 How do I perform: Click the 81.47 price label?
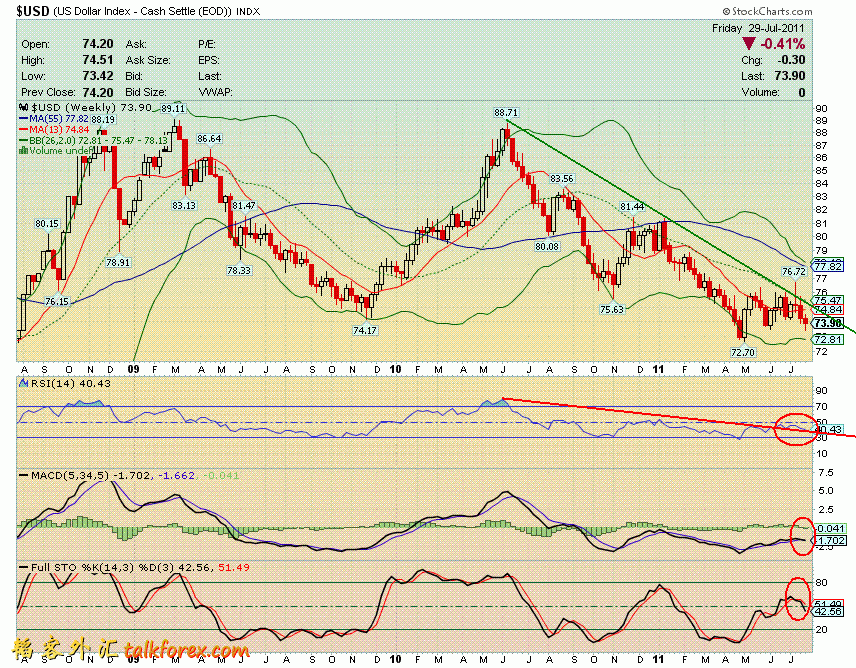tap(243, 205)
